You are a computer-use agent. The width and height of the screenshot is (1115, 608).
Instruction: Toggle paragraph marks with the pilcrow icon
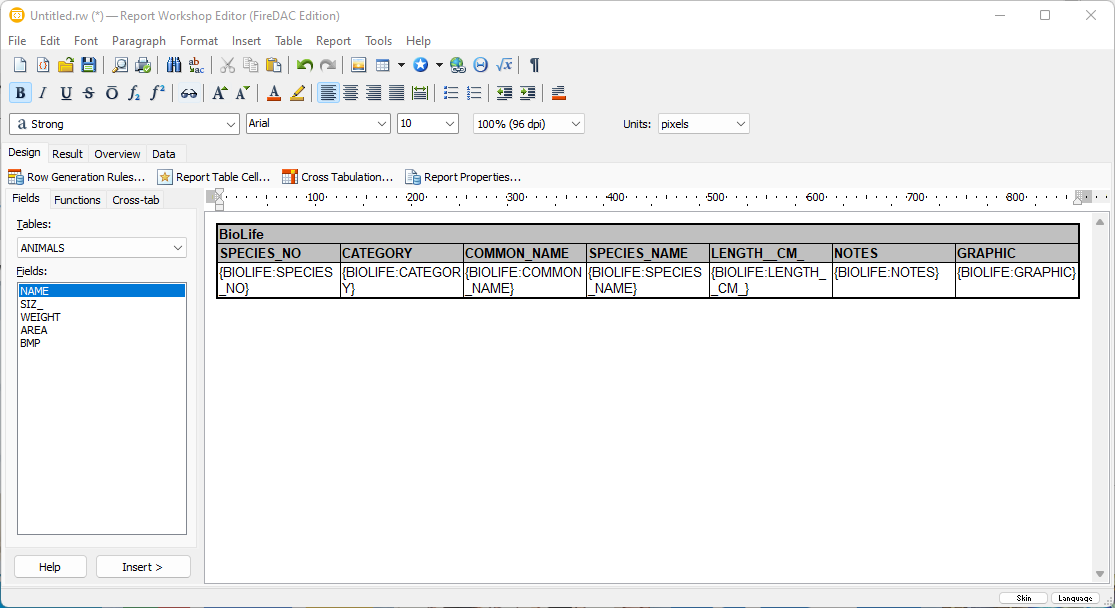click(x=533, y=64)
